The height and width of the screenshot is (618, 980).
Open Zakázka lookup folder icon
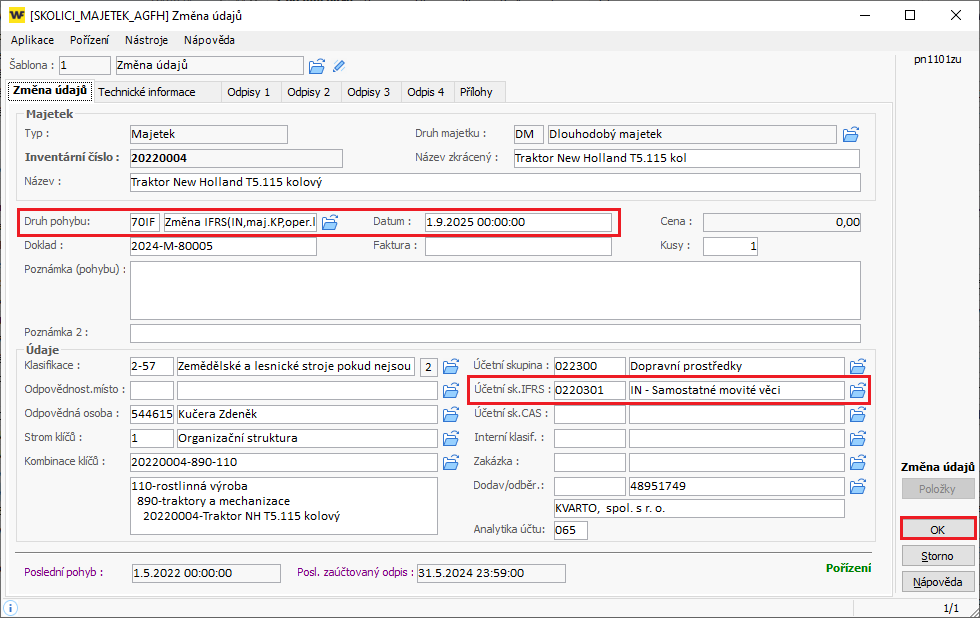[857, 462]
